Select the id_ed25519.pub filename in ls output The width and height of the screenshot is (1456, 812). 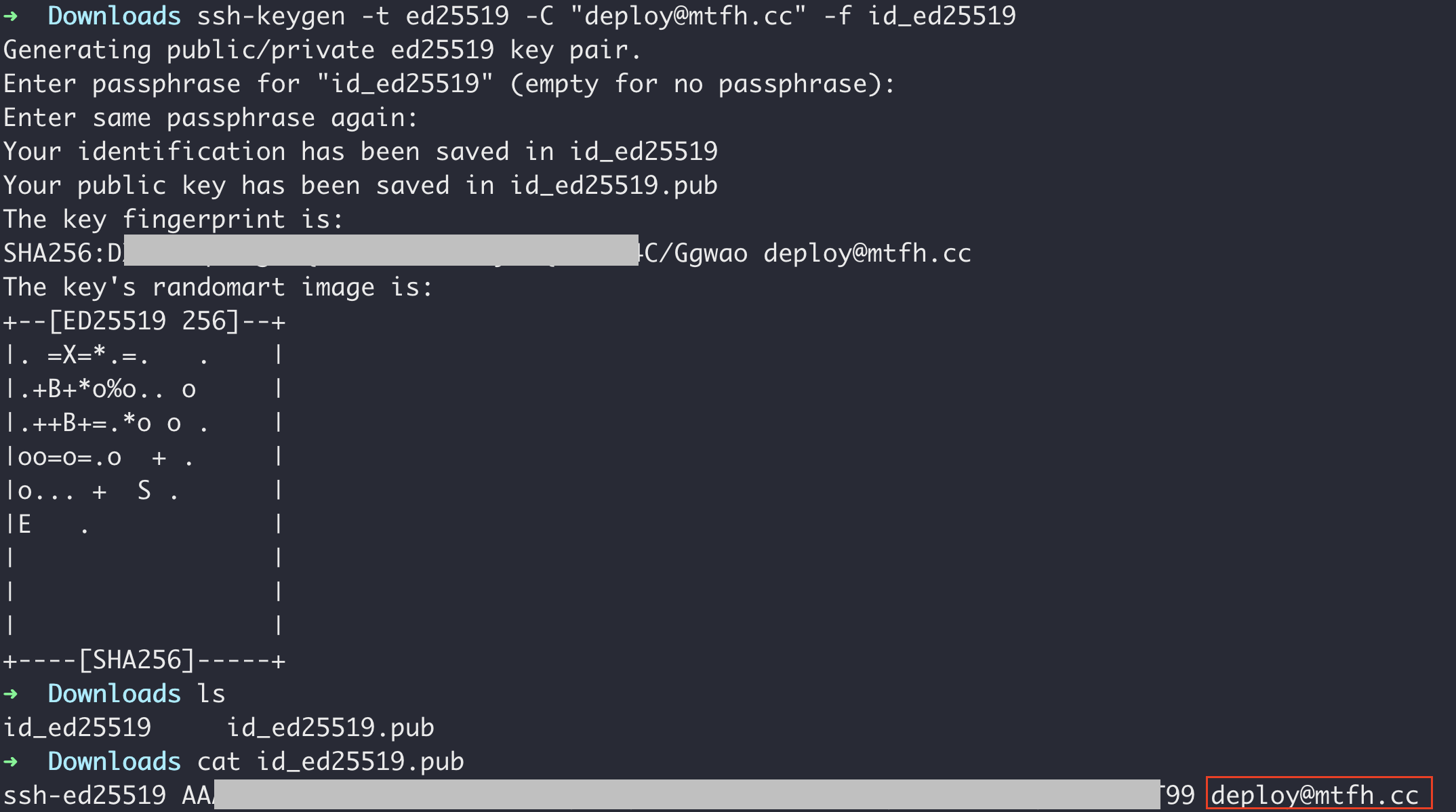tap(330, 728)
